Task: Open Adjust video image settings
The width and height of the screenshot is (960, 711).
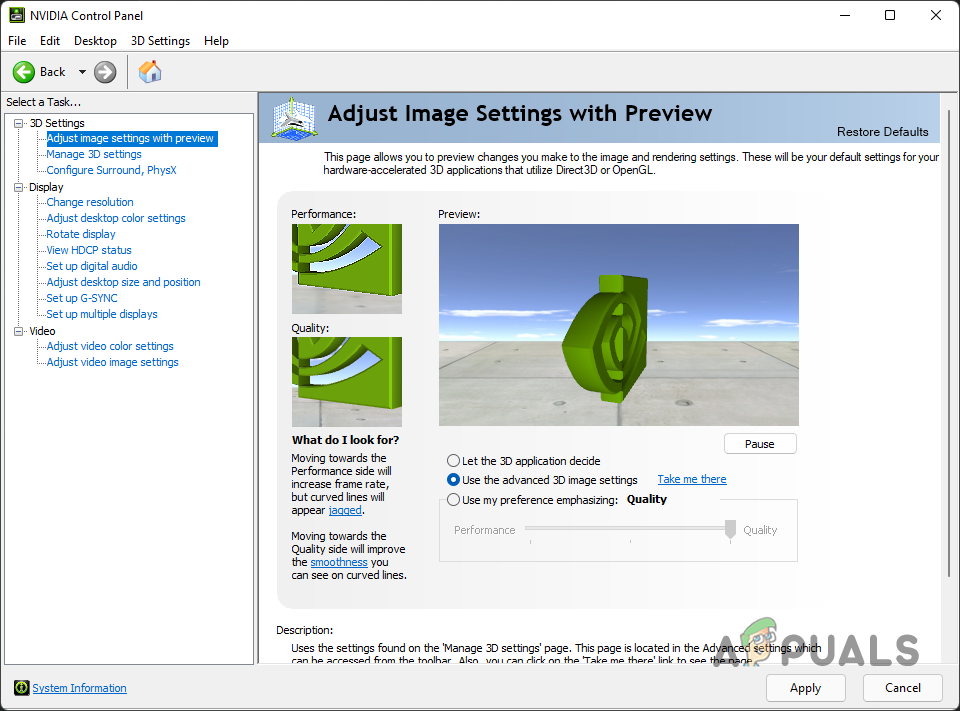Action: pos(113,362)
